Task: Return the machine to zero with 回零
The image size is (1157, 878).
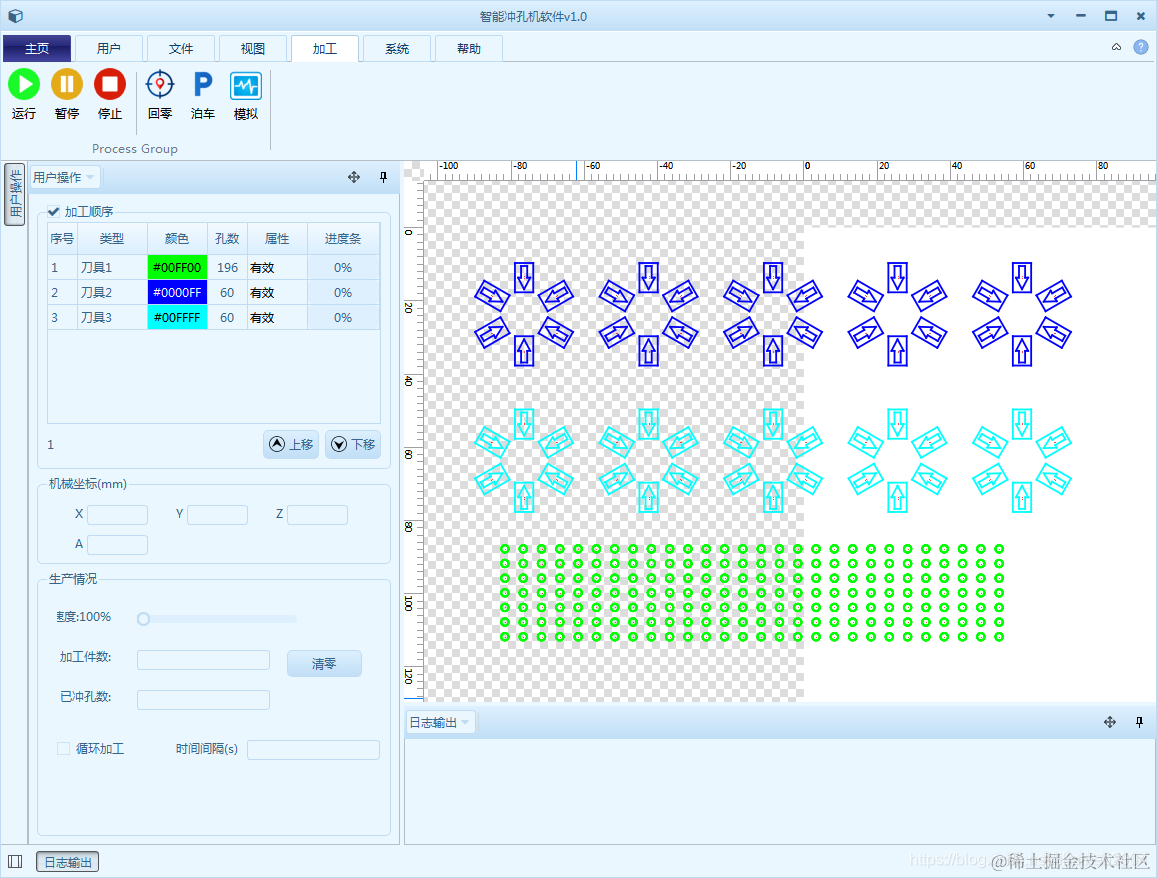Action: pos(159,85)
